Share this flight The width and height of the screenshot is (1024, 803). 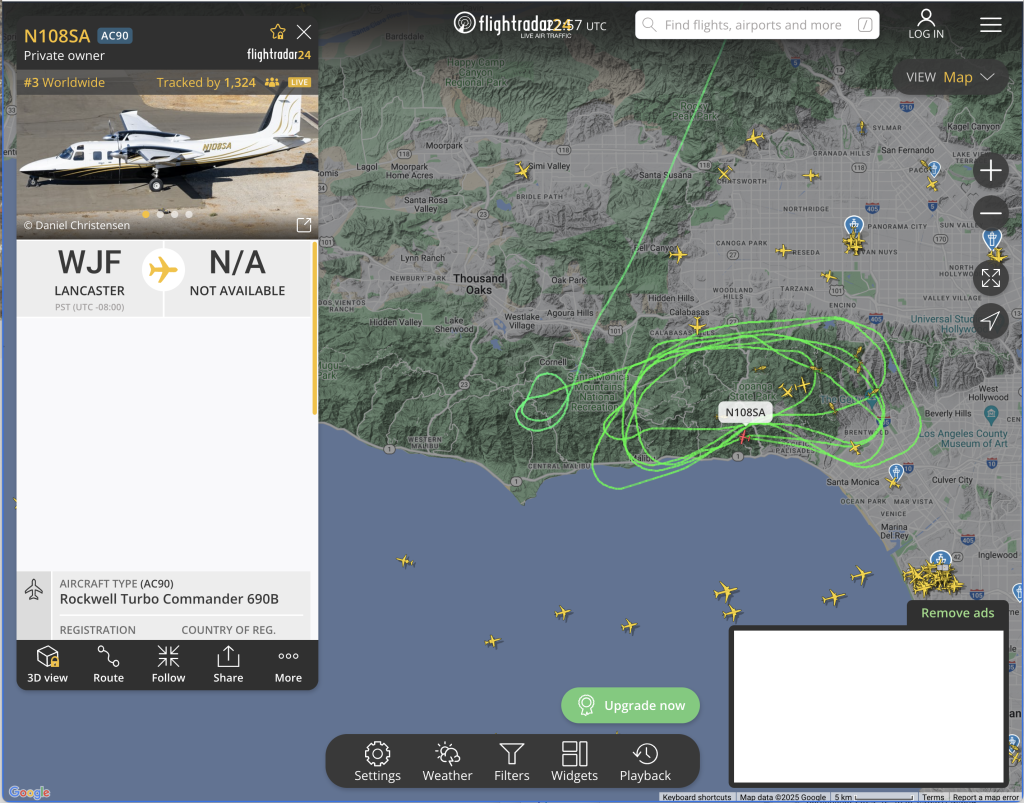[x=228, y=664]
